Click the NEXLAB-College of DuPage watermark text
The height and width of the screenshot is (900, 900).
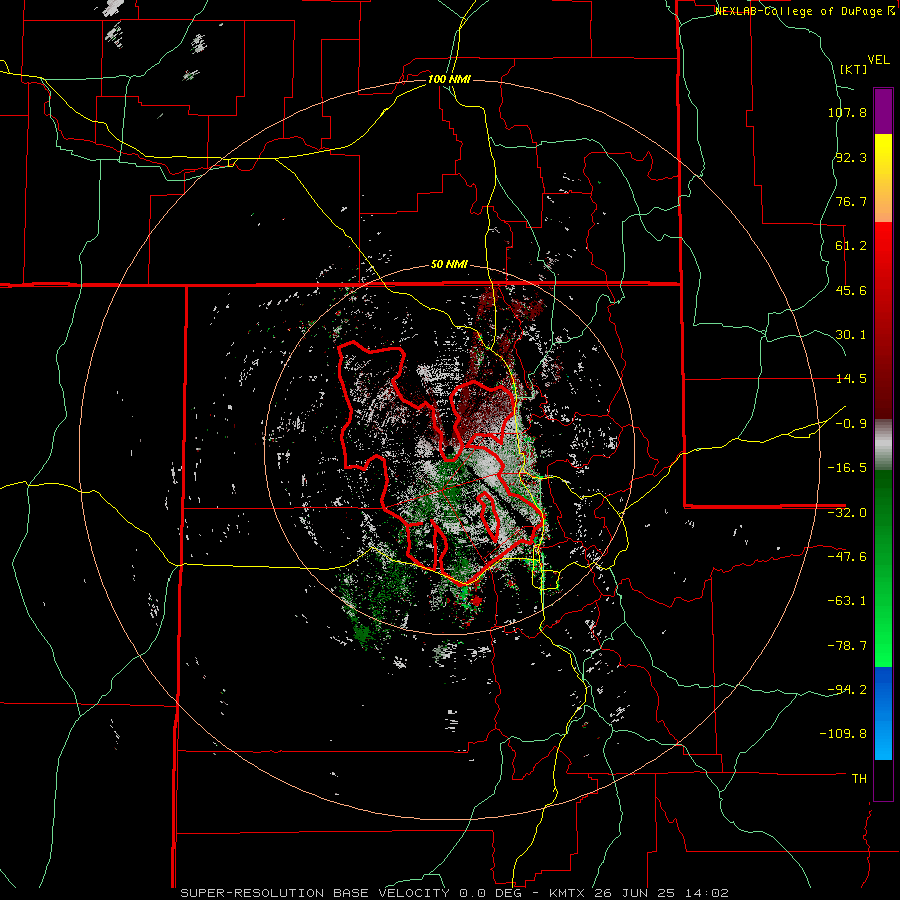[x=804, y=11]
